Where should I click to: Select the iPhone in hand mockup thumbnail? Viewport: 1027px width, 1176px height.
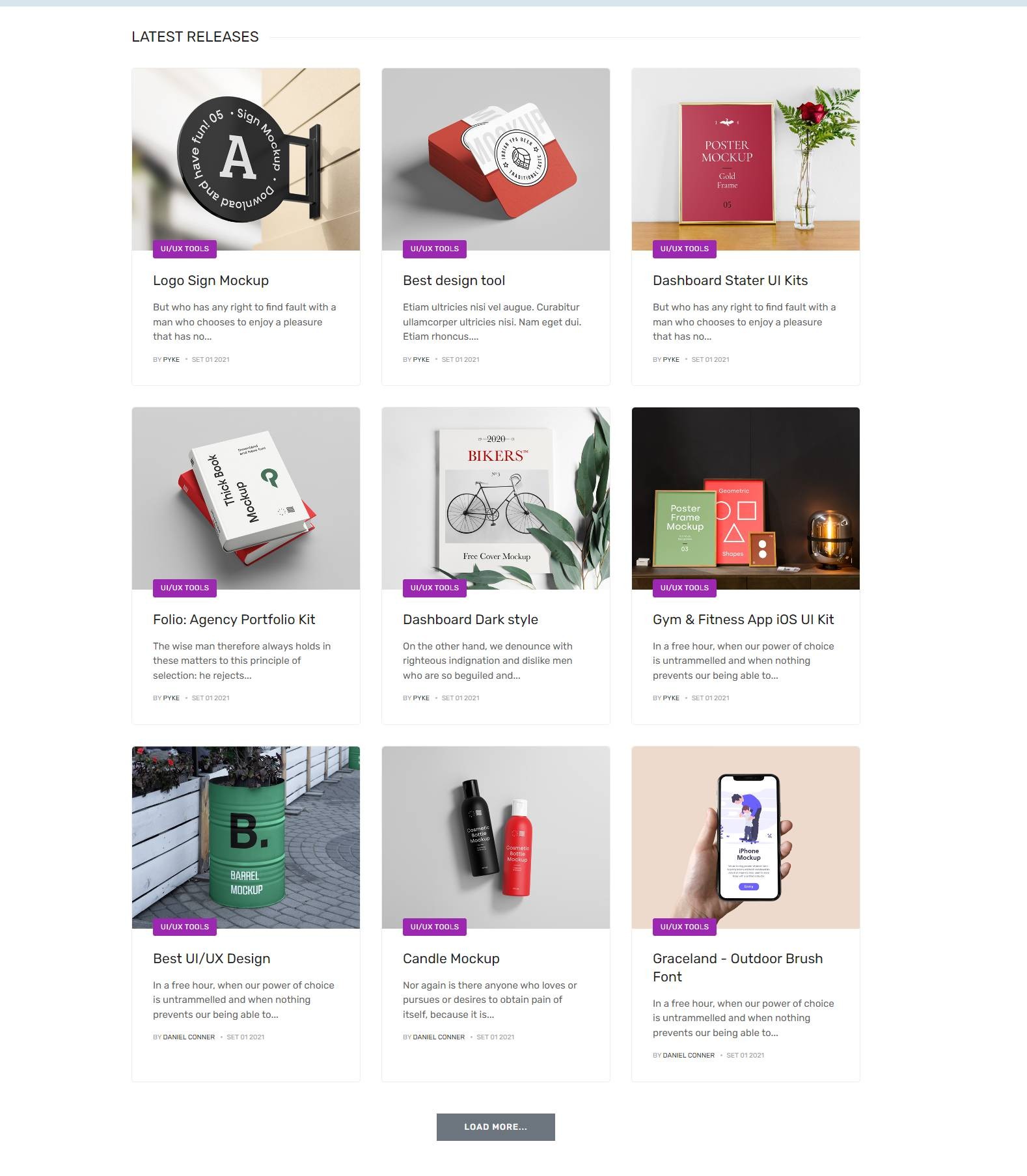coord(745,837)
